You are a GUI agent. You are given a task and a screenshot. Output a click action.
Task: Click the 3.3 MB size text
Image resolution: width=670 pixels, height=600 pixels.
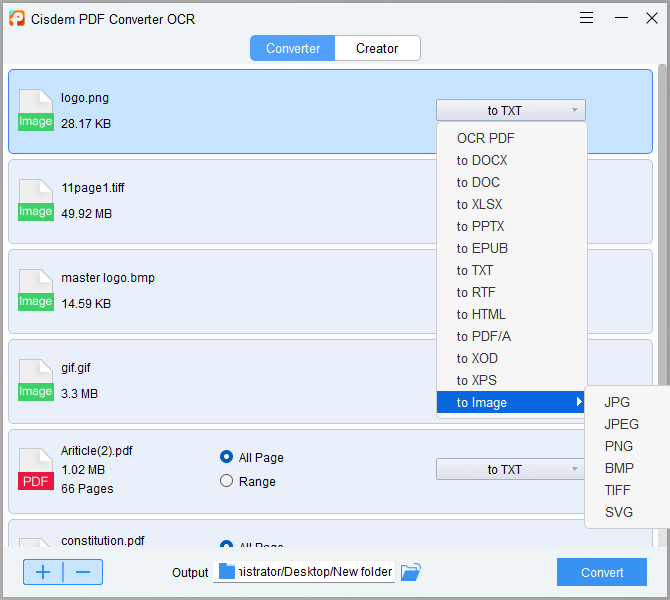79,393
